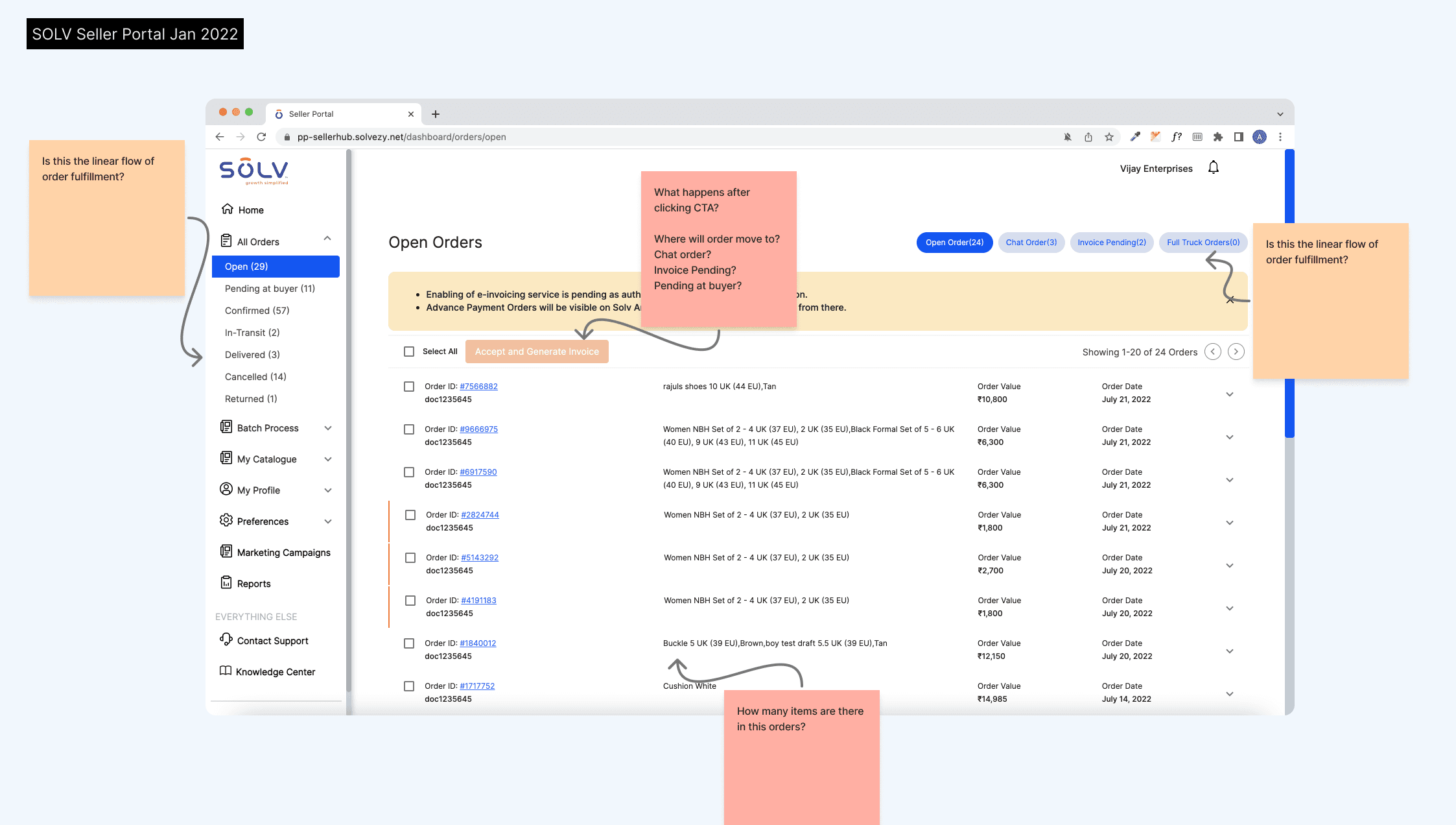Image resolution: width=1456 pixels, height=825 pixels.
Task: Close the Seller Portal browser tab
Action: click(x=411, y=114)
